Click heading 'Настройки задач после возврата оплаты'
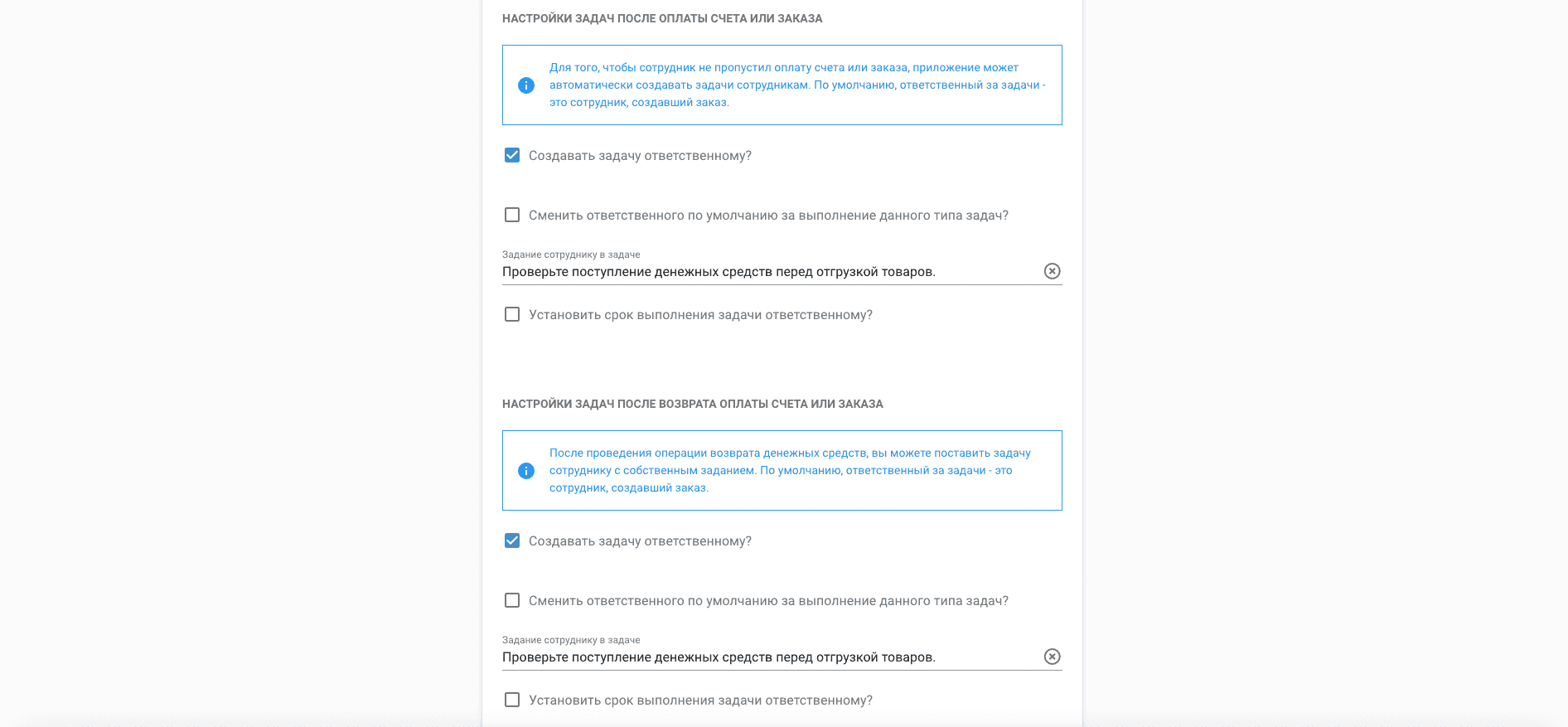Screen dimensions: 1568x727 [692, 404]
